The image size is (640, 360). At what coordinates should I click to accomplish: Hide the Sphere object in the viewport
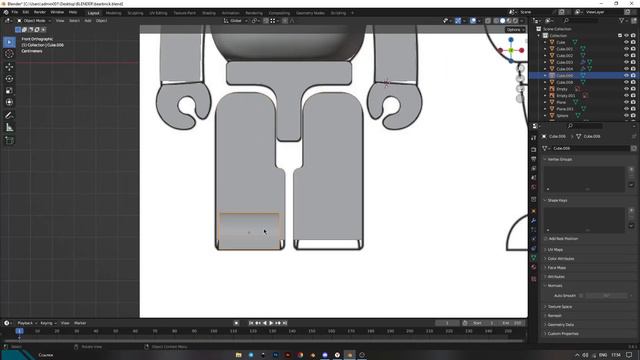[626, 116]
